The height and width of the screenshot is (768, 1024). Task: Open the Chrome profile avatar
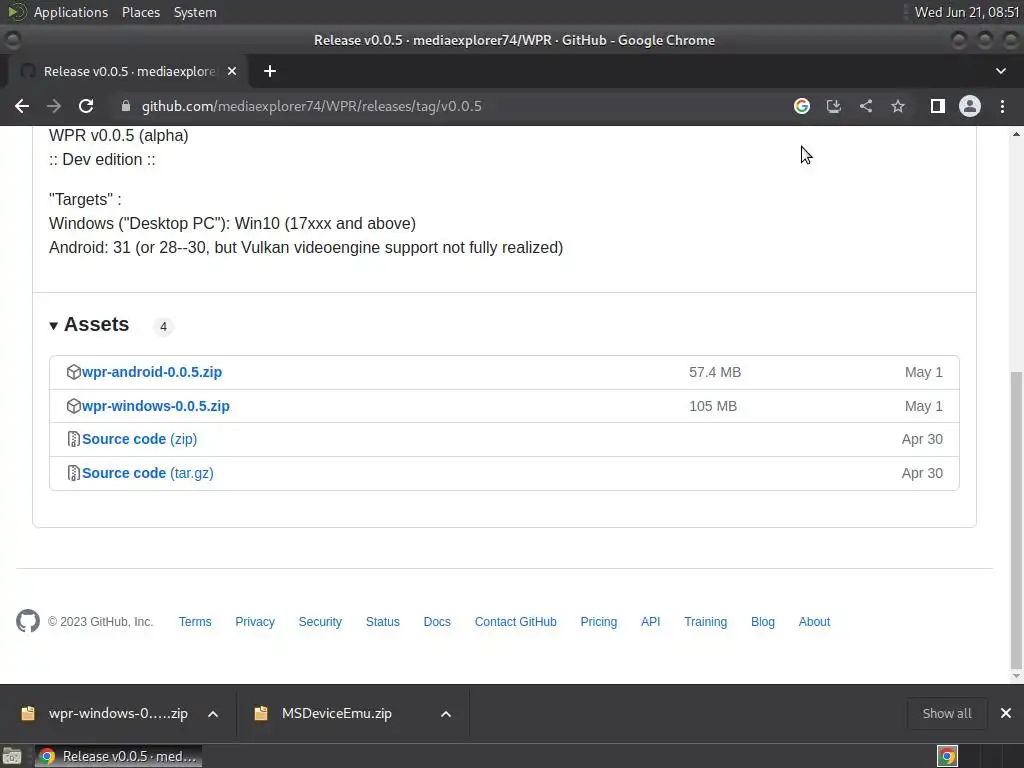coord(970,106)
